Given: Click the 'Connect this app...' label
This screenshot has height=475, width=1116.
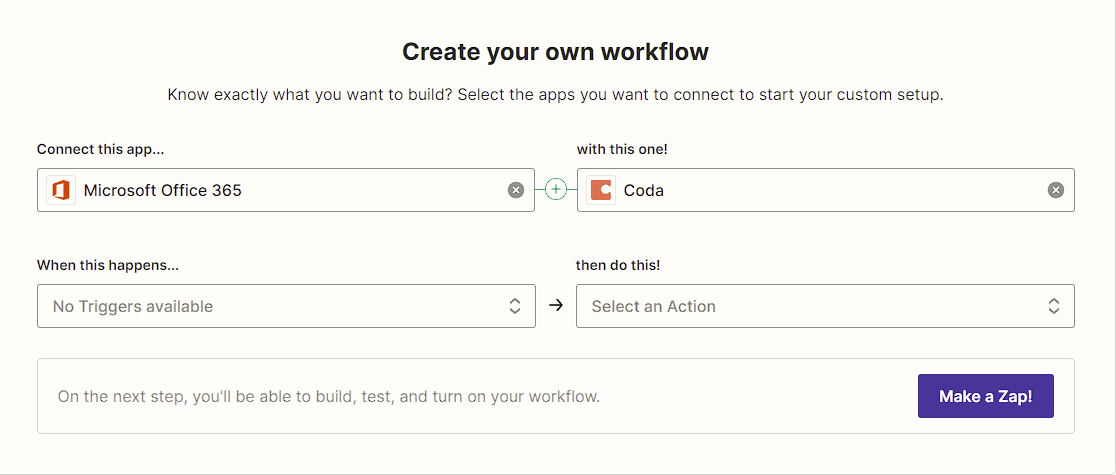Looking at the screenshot, I should [100, 149].
